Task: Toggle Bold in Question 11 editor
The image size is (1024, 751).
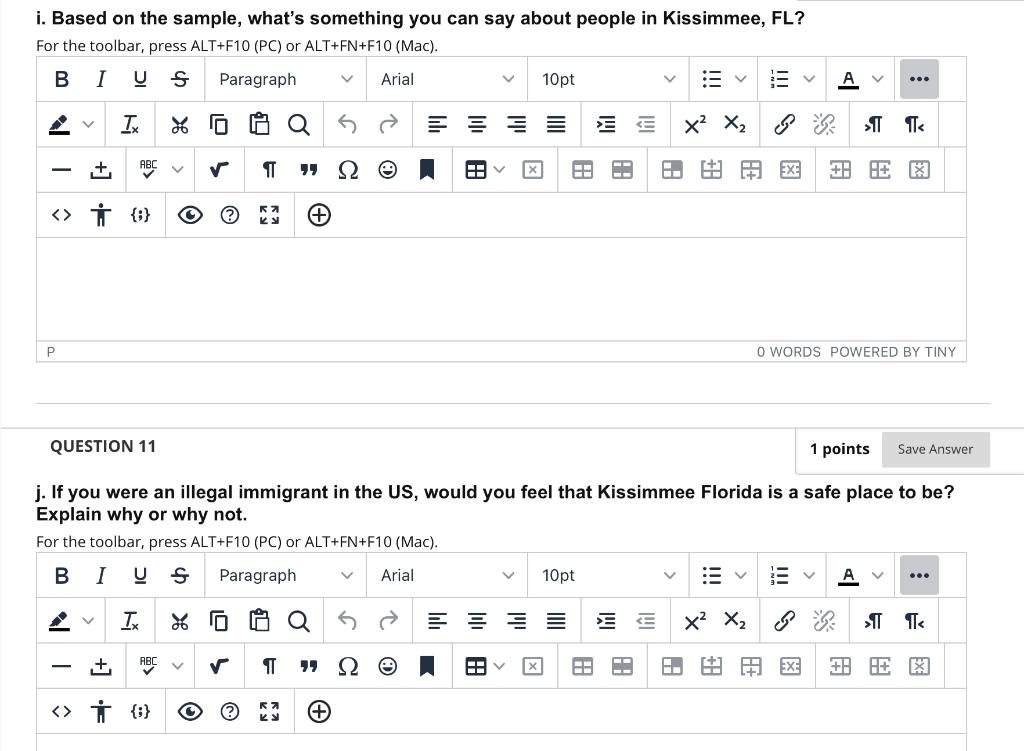Action: coord(61,575)
